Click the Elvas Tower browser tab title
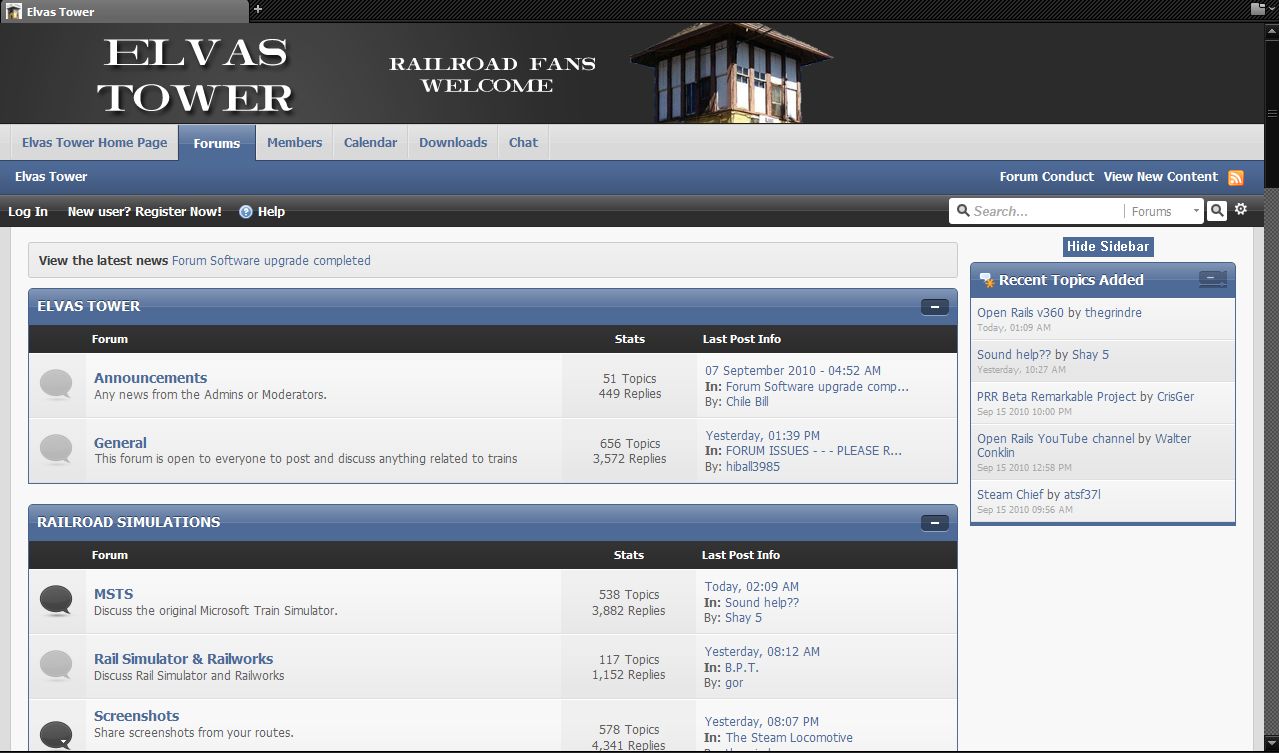The image size is (1279, 753). click(61, 12)
